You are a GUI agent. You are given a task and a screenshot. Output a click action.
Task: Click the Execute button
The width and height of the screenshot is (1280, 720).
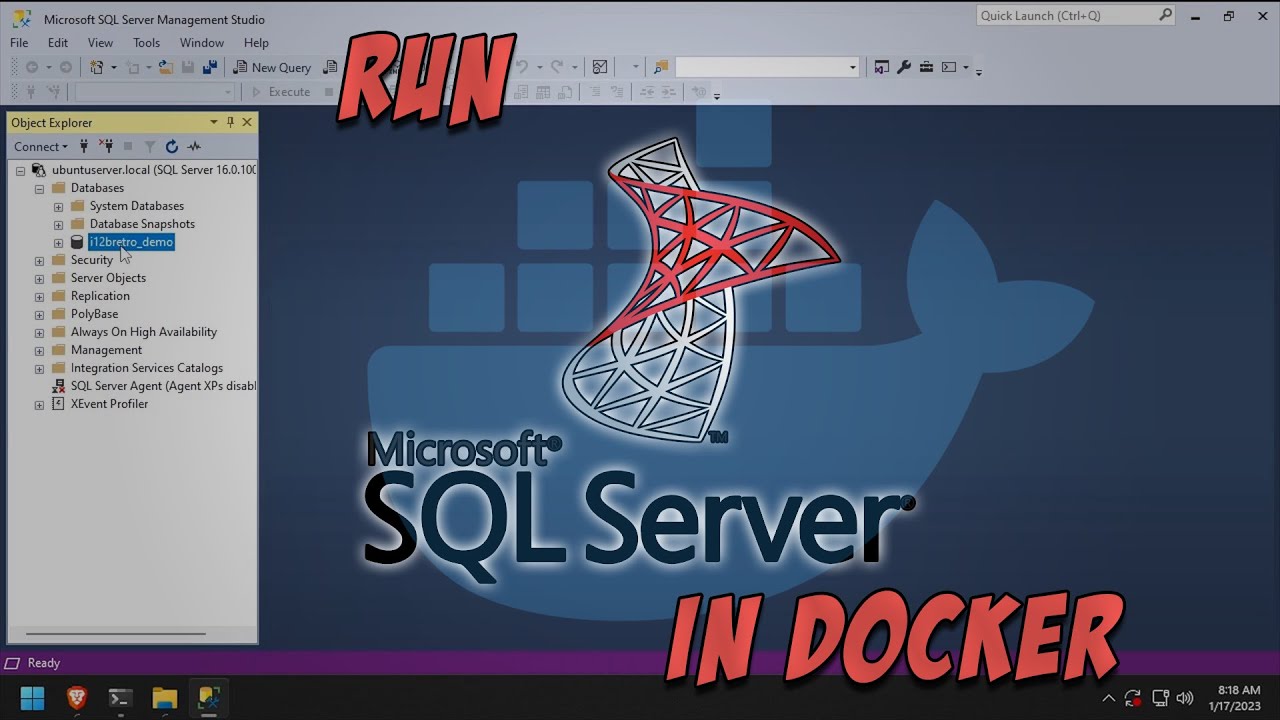tap(280, 91)
